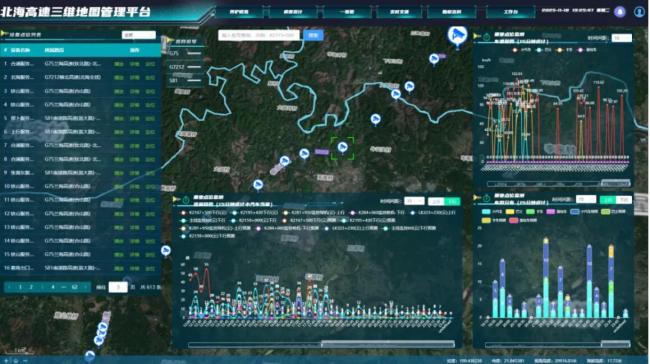
Task: Select device row 2 with the G7212 route
Action: click(80, 78)
